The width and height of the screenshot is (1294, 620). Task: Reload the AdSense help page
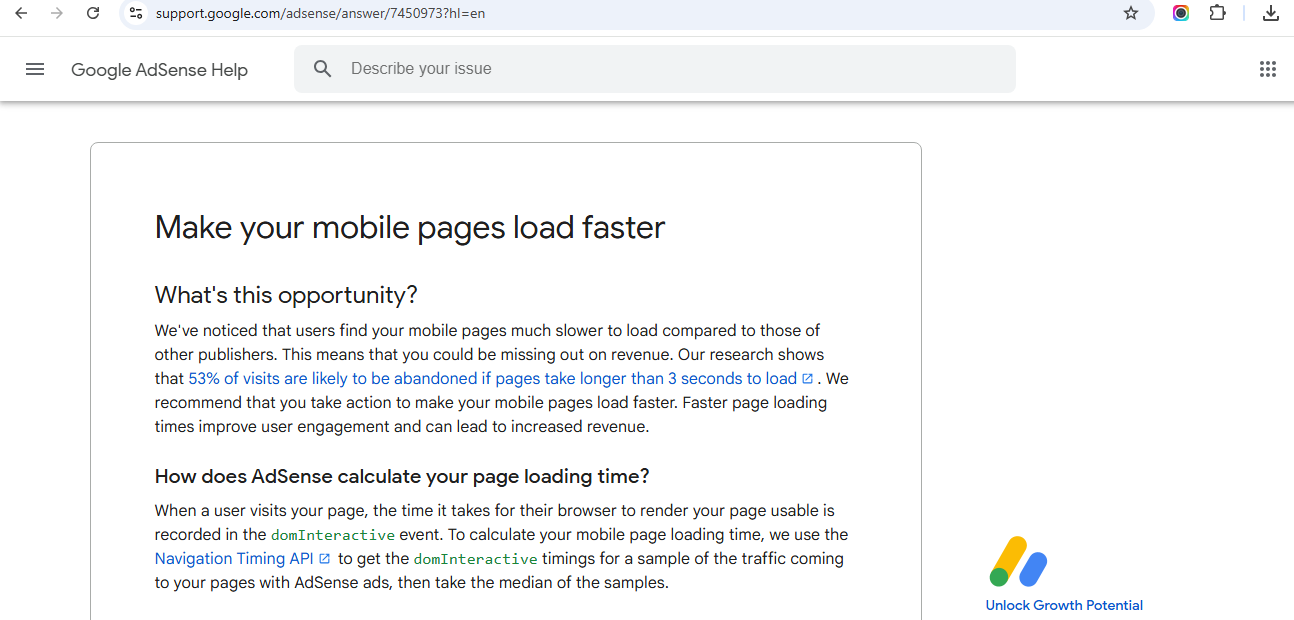pos(93,13)
